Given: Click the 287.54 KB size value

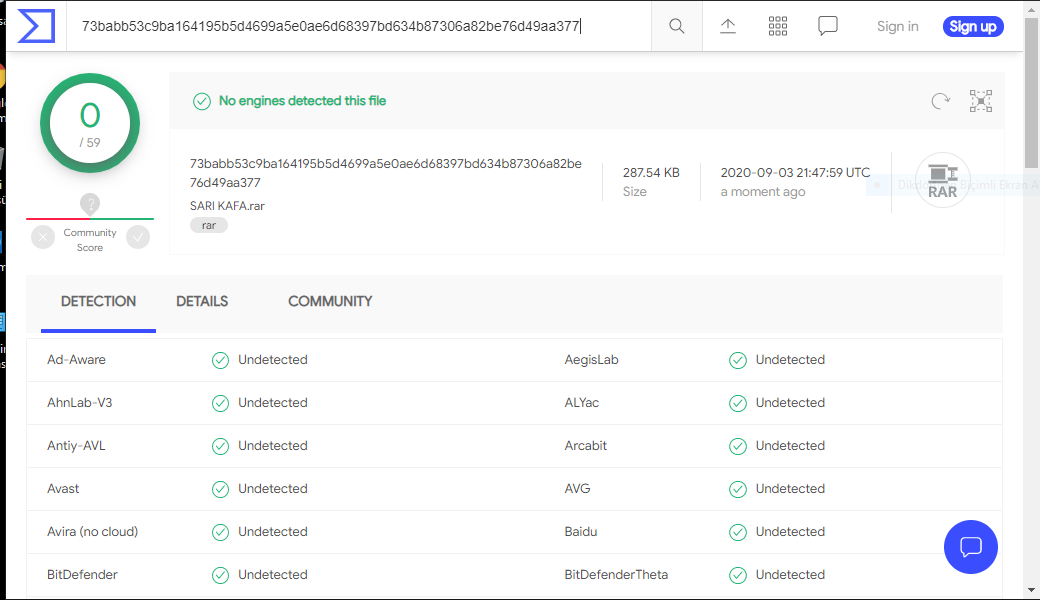Looking at the screenshot, I should 651,172.
